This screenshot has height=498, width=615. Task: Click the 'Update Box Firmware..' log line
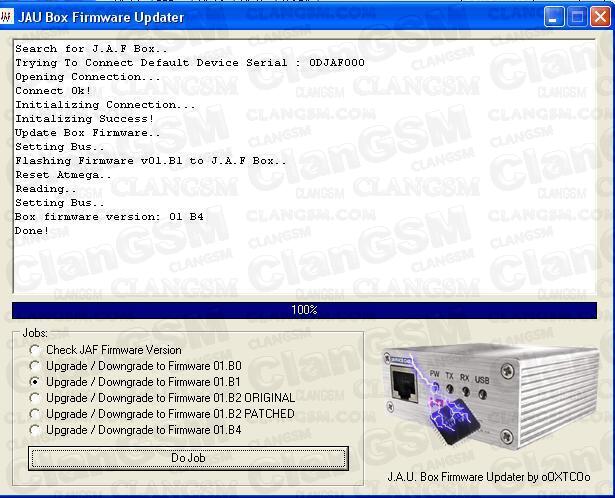[x=88, y=133]
